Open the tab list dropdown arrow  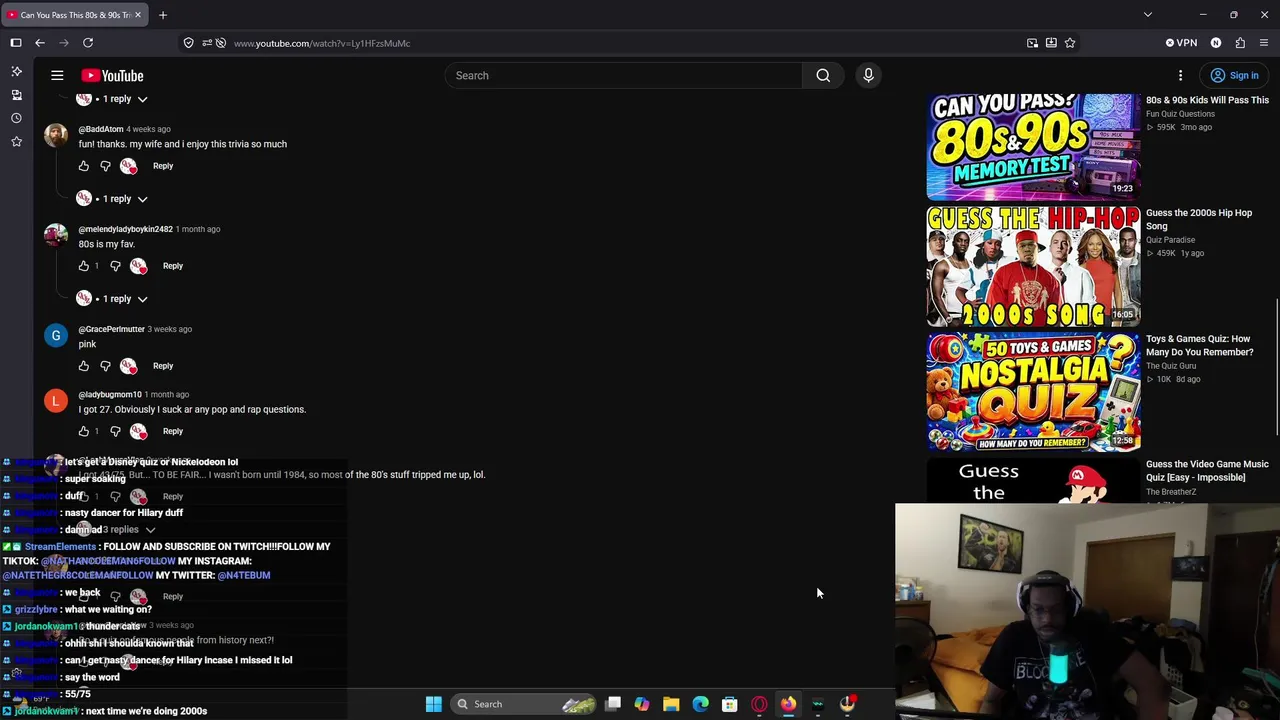click(x=1148, y=15)
